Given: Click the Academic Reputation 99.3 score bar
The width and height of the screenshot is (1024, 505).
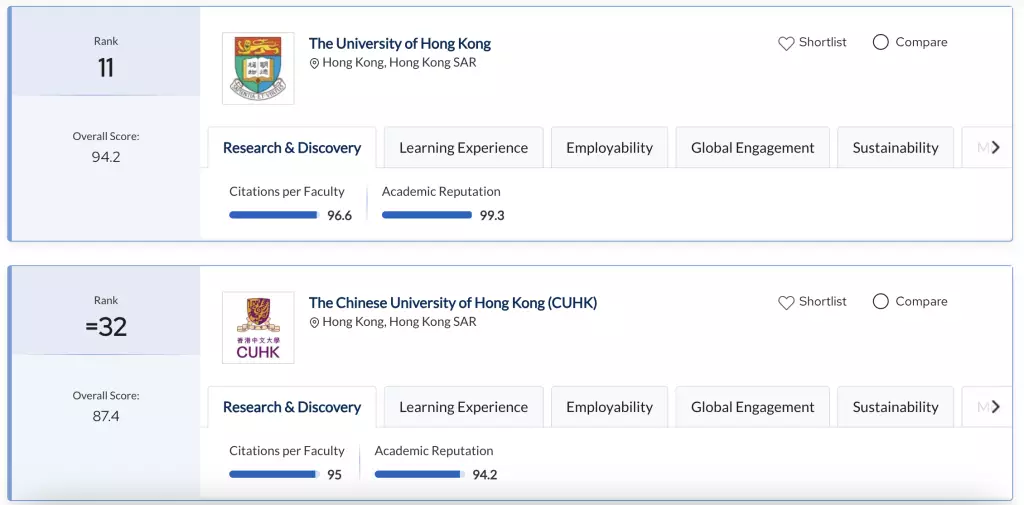Looking at the screenshot, I should click(426, 215).
